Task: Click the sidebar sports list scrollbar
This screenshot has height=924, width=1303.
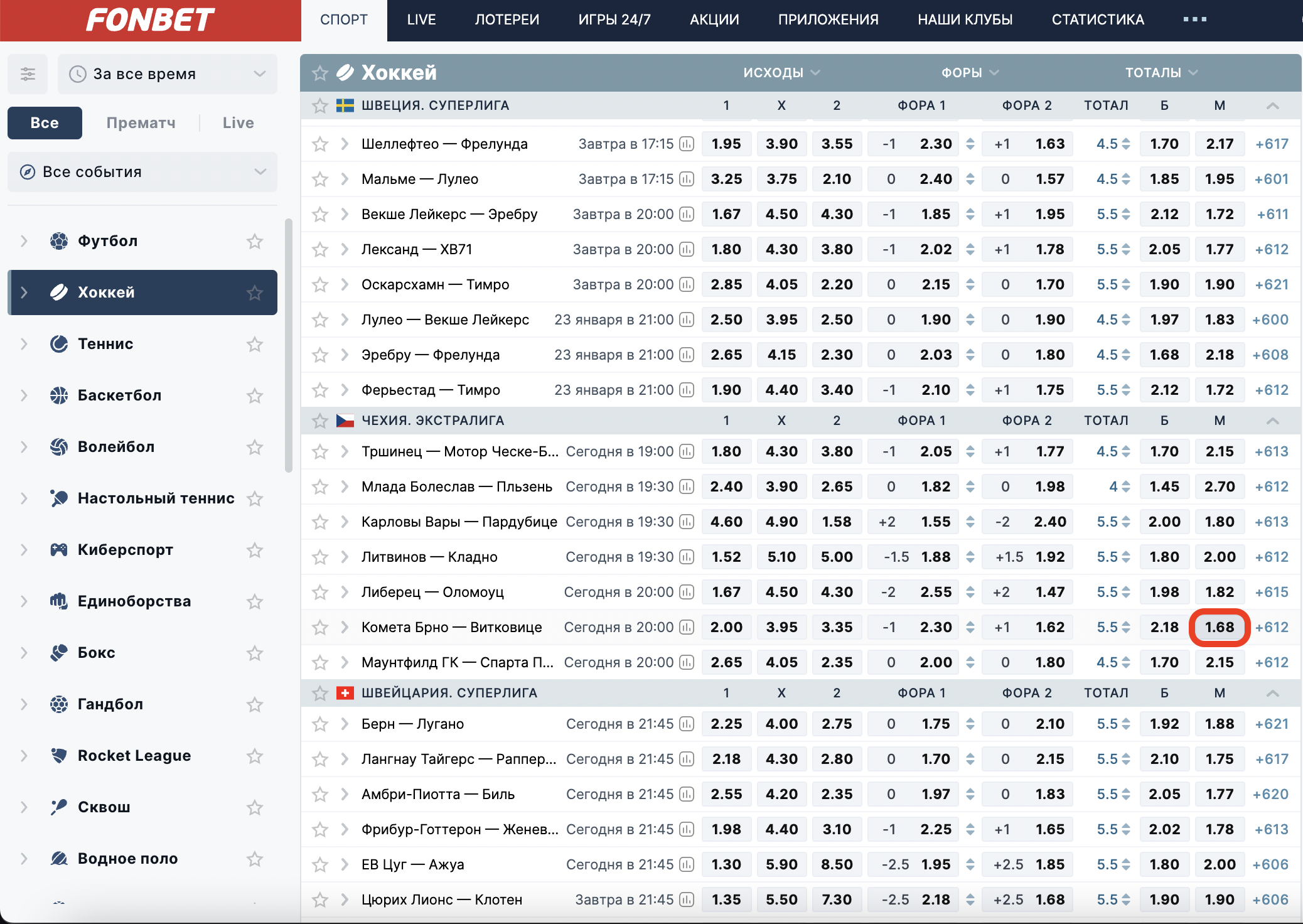Action: 289,345
